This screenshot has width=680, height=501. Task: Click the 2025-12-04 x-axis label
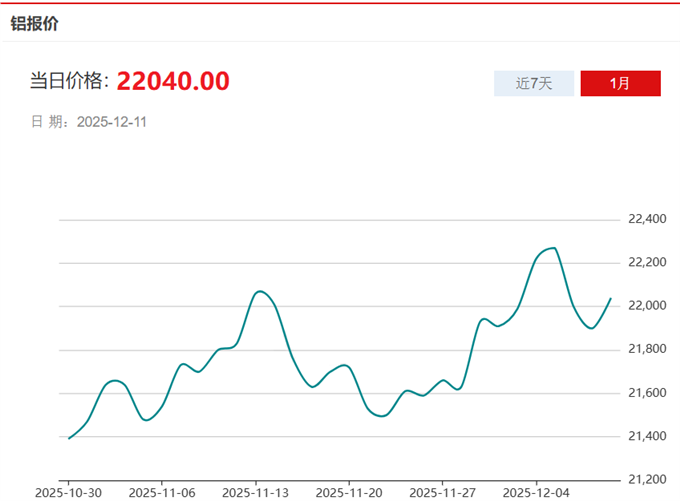point(537,493)
